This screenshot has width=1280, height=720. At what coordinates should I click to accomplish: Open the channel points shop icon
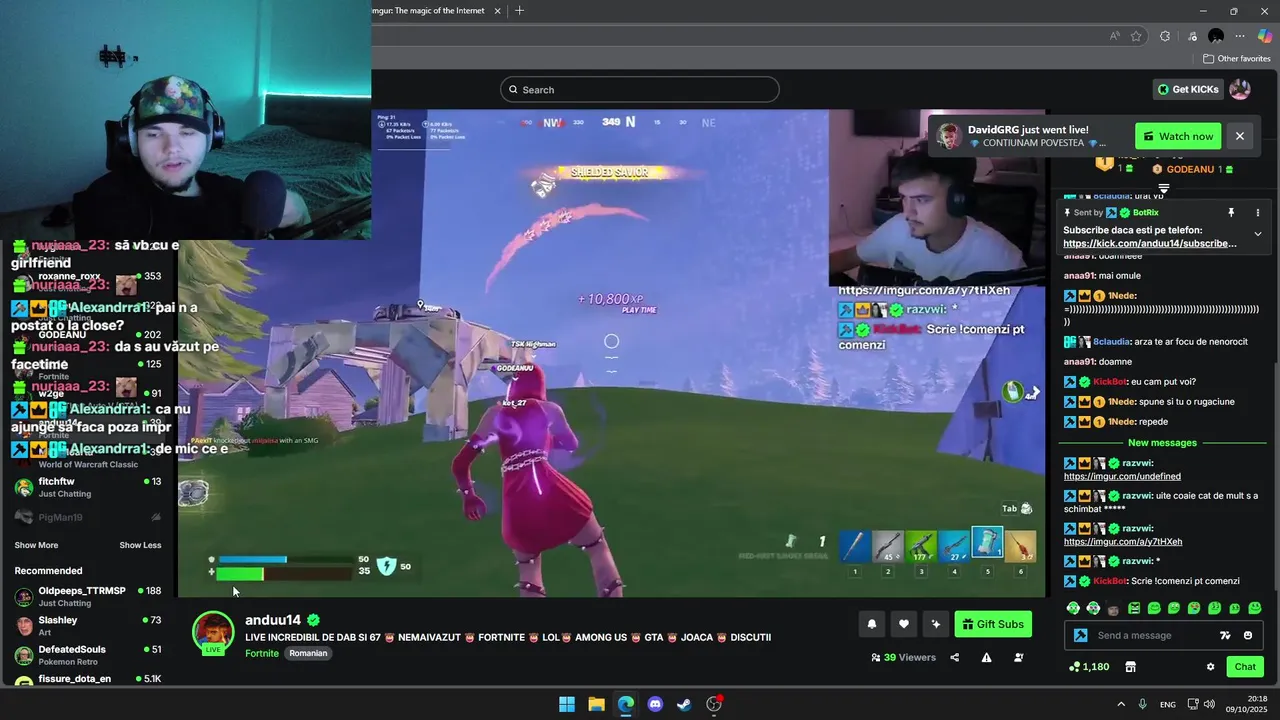point(1131,667)
